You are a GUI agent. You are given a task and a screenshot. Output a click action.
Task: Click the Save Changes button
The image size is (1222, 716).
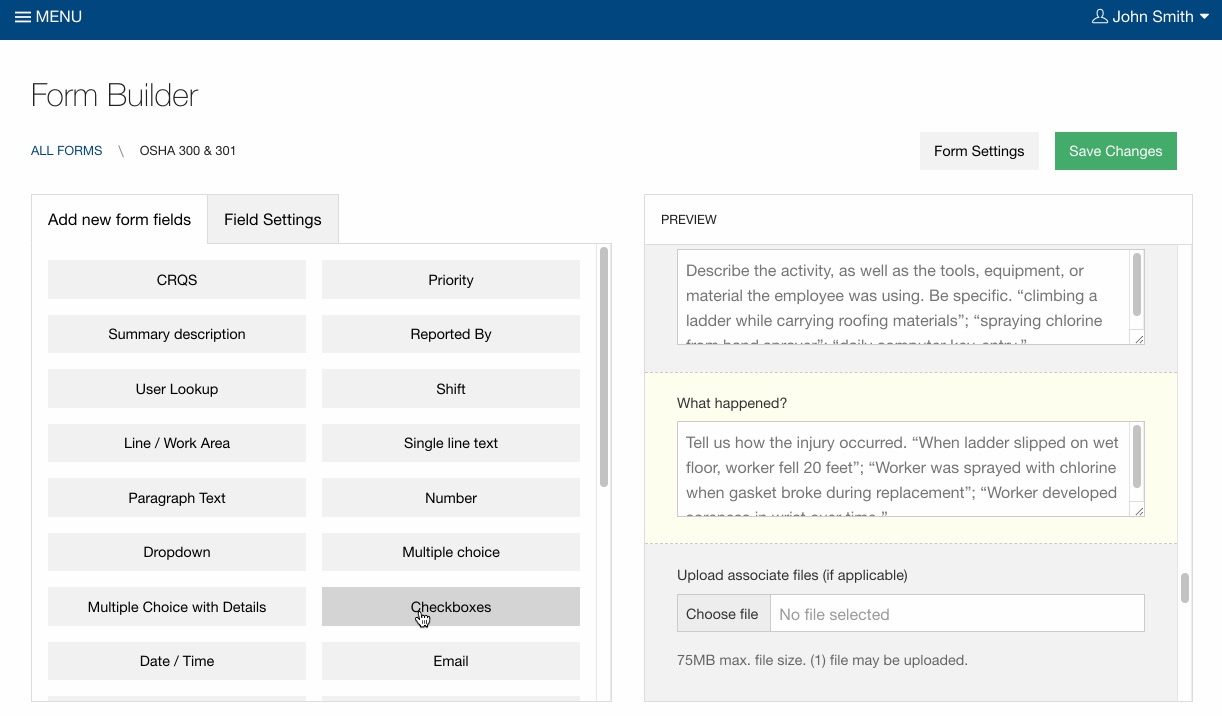(1115, 151)
